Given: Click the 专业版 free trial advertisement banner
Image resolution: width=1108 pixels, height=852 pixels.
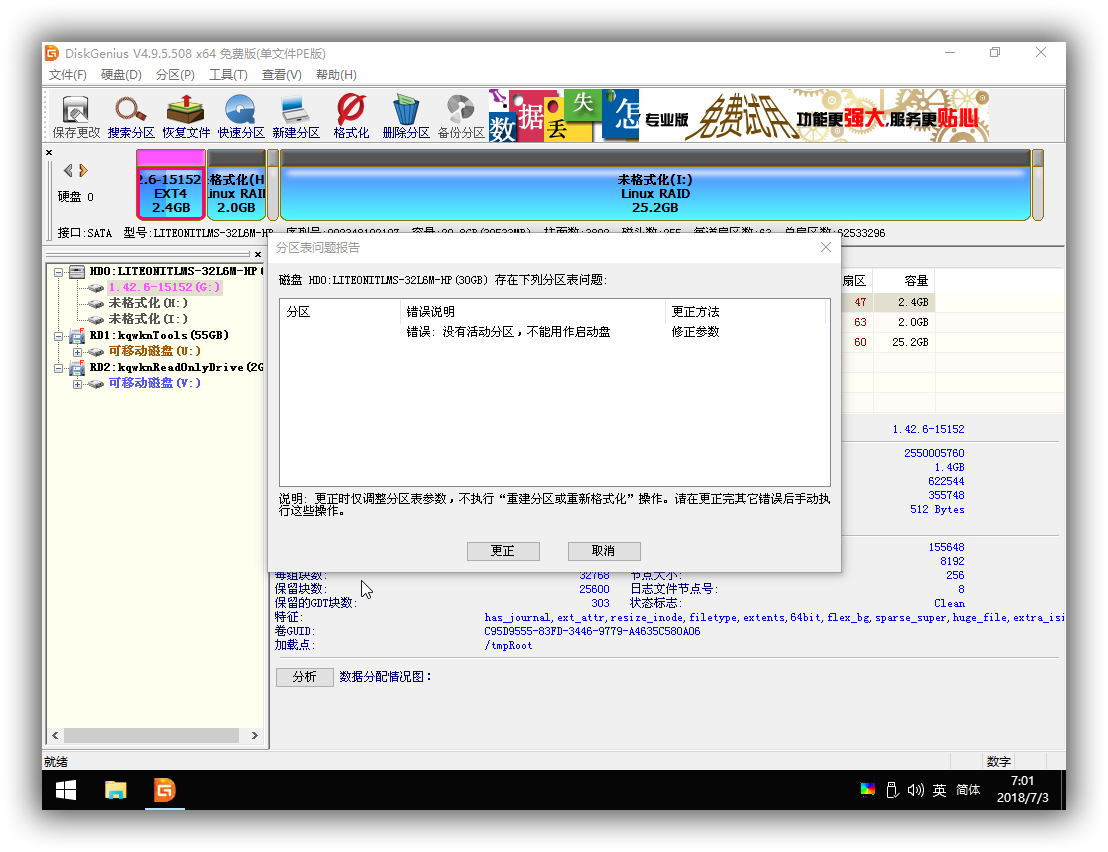Looking at the screenshot, I should pyautogui.click(x=739, y=116).
